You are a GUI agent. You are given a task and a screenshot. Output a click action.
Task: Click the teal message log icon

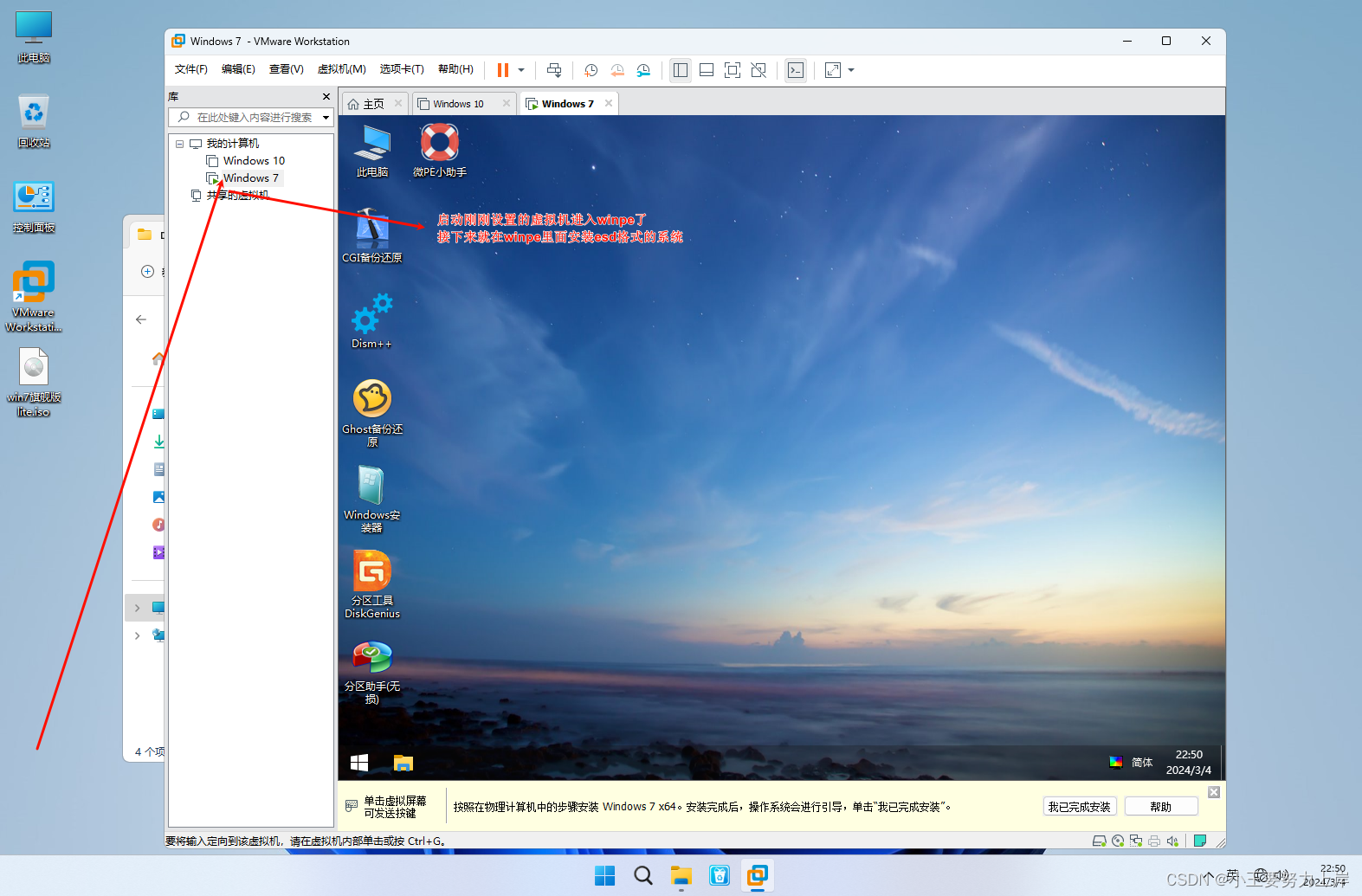coord(1200,841)
